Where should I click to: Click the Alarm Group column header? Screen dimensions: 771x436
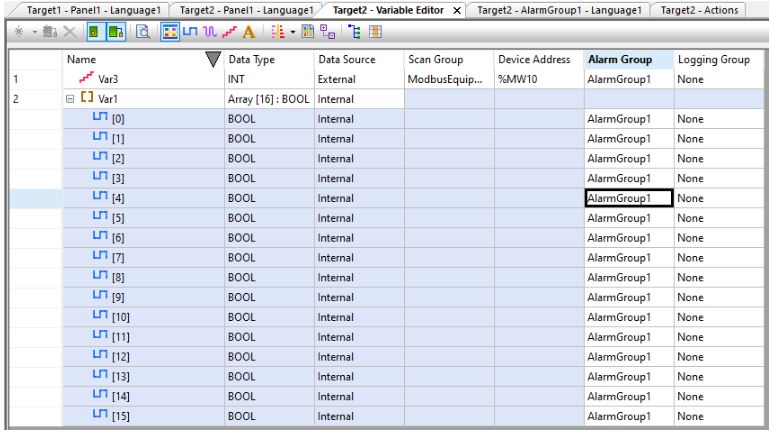[x=629, y=59]
